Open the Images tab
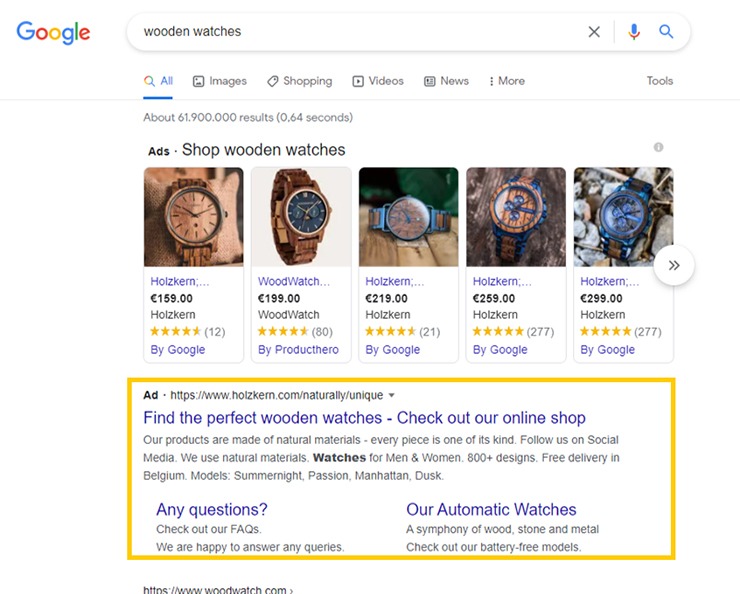The width and height of the screenshot is (740, 594). click(x=220, y=81)
